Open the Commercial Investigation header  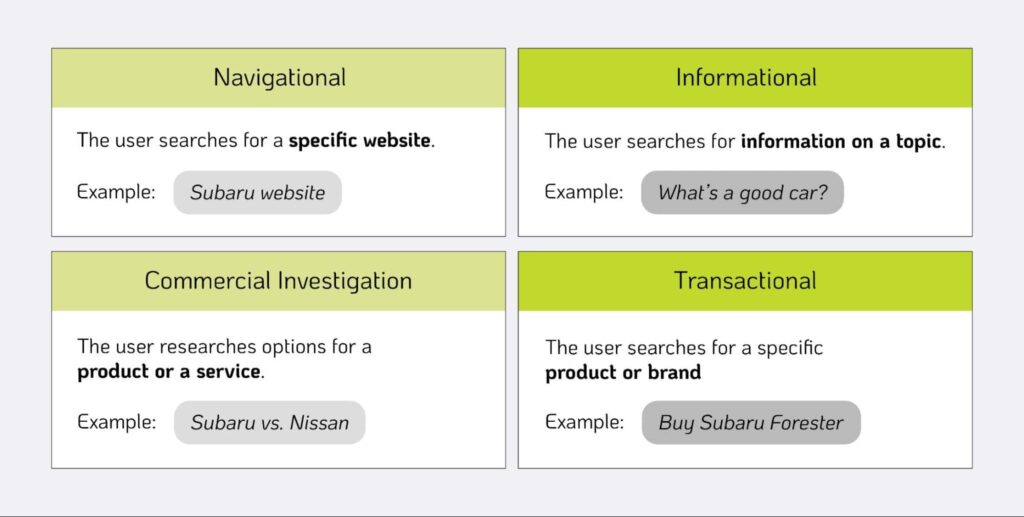279,281
